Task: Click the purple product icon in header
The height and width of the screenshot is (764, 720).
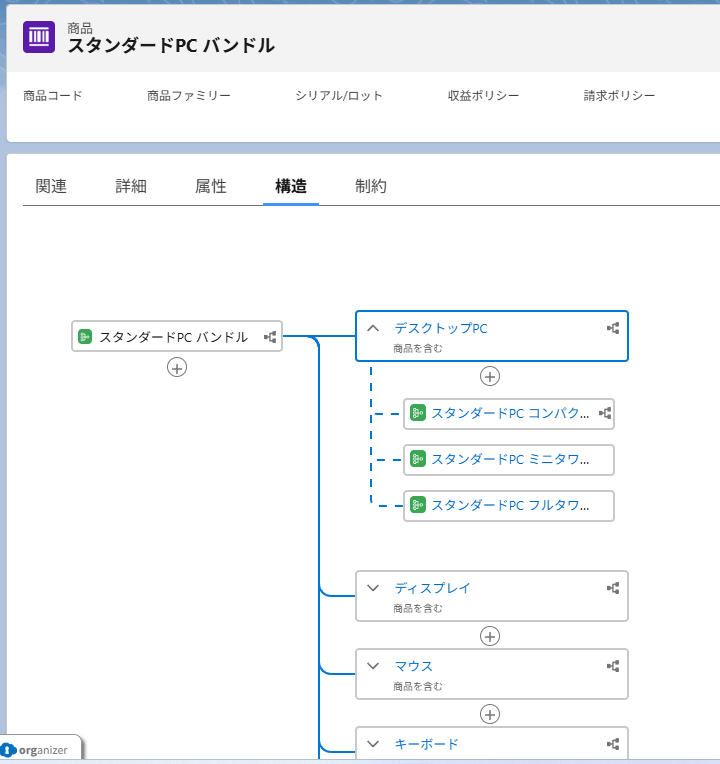Action: tap(39, 37)
